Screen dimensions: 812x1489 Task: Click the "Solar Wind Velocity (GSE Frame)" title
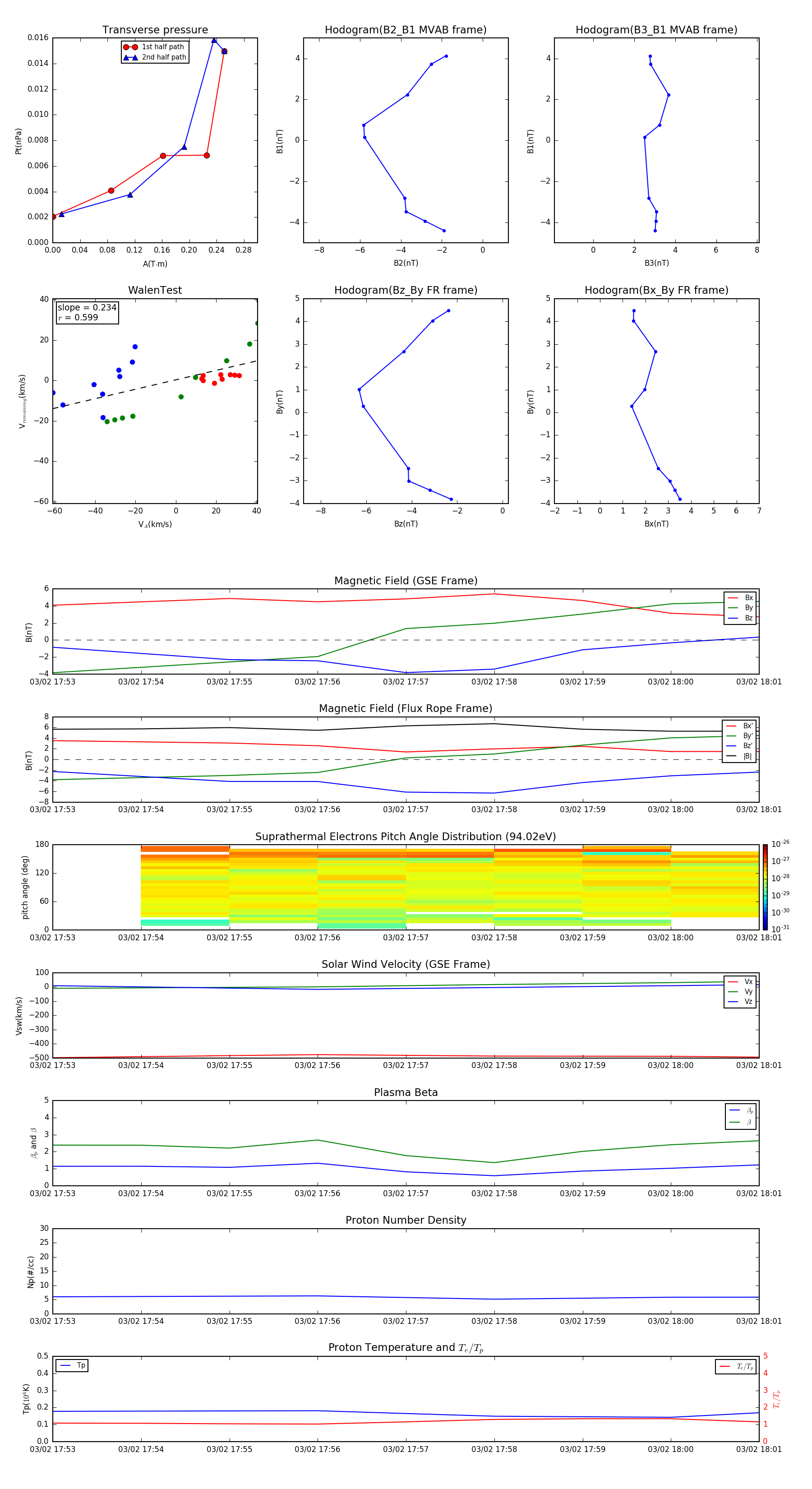[x=406, y=964]
